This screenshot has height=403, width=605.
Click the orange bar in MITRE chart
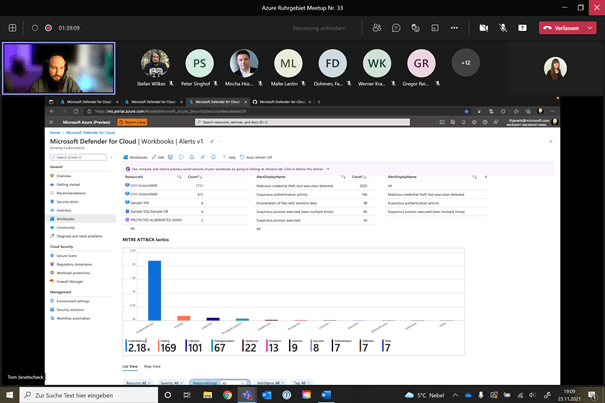click(184, 318)
